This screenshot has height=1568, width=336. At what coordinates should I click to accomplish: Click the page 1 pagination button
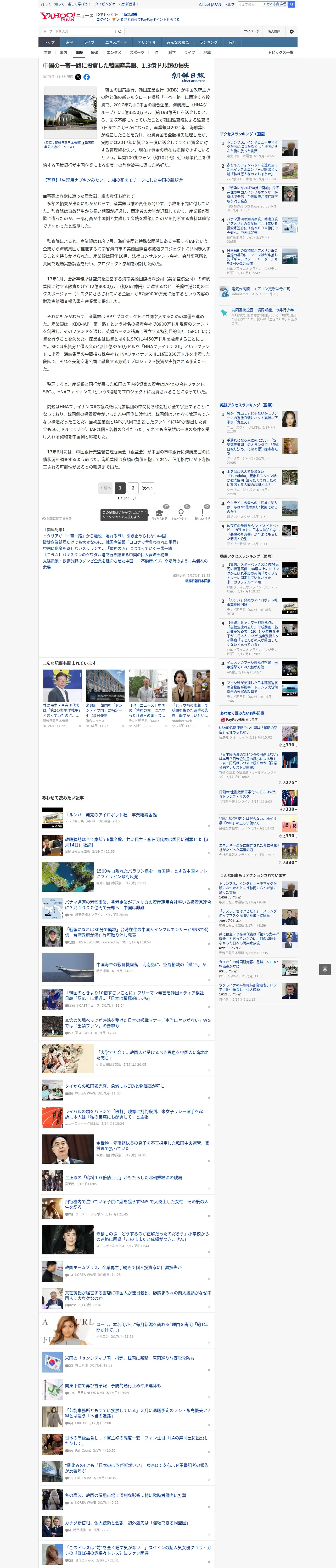point(120,488)
